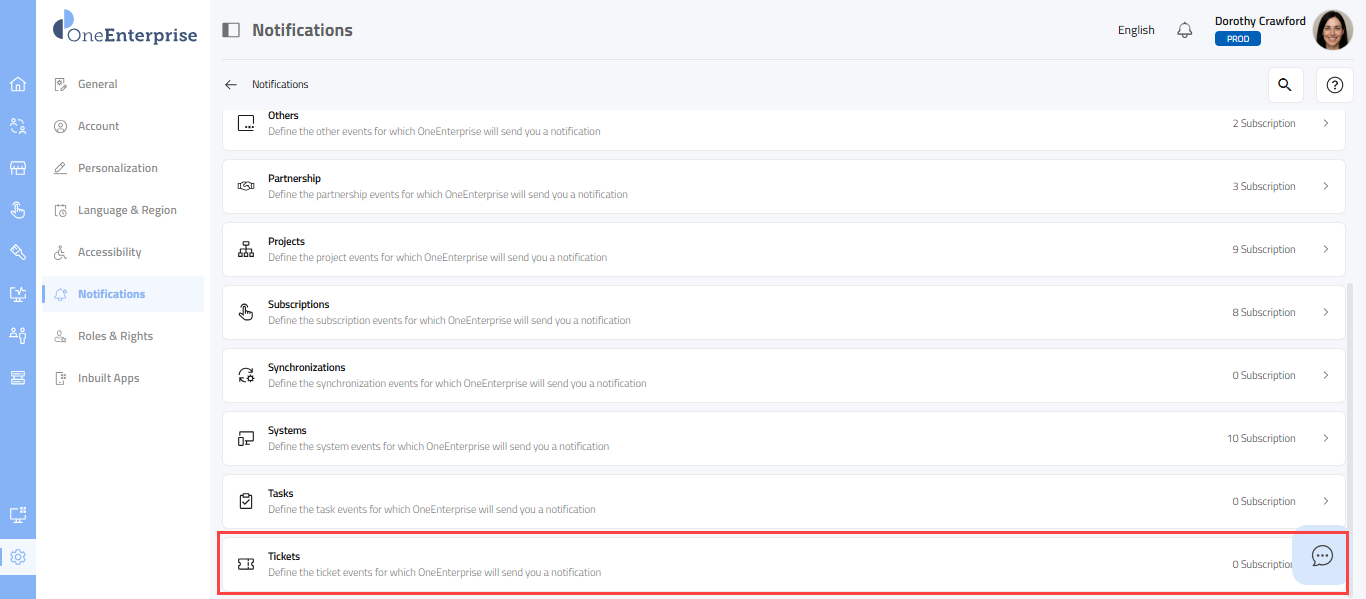Open the chat bubble widget

(1322, 556)
